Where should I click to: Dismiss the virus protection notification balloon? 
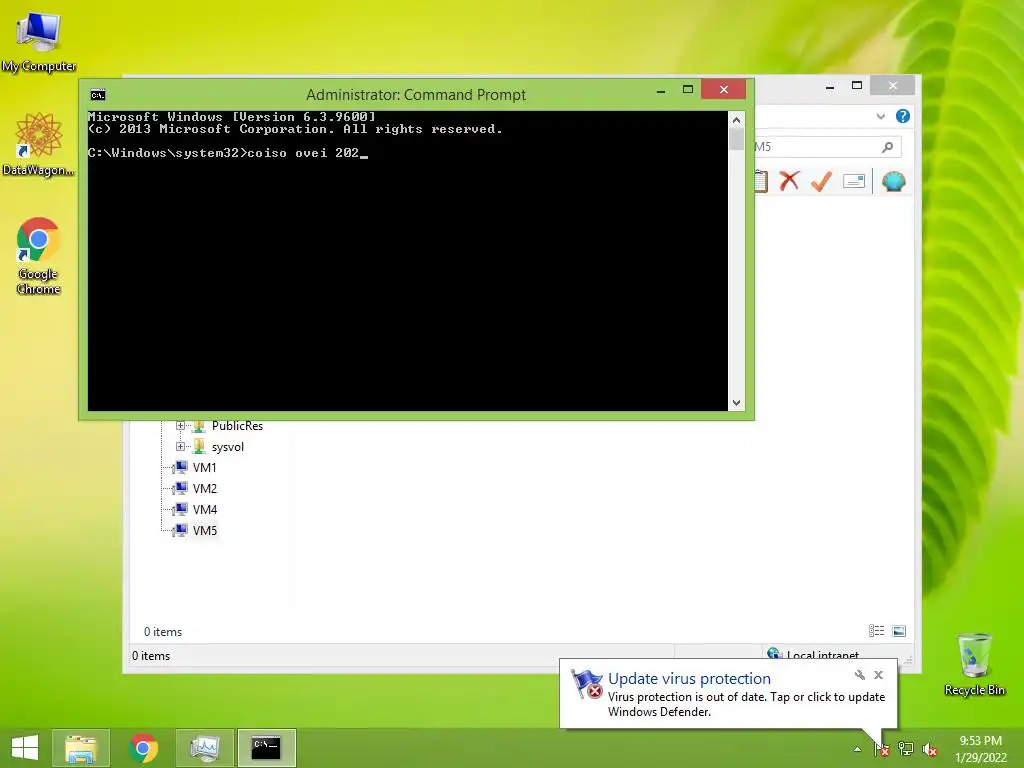[x=878, y=675]
